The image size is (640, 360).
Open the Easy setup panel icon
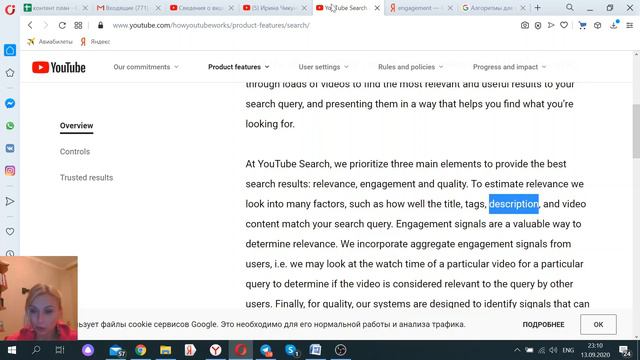click(630, 25)
